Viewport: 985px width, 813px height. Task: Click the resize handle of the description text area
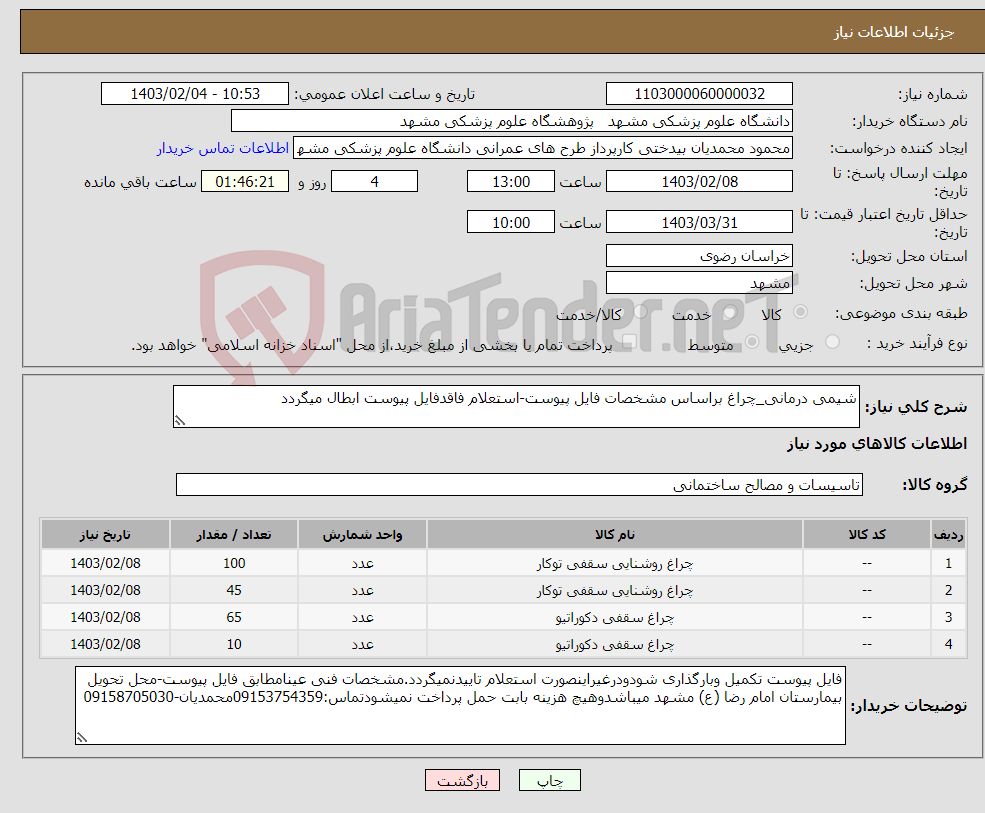click(180, 421)
